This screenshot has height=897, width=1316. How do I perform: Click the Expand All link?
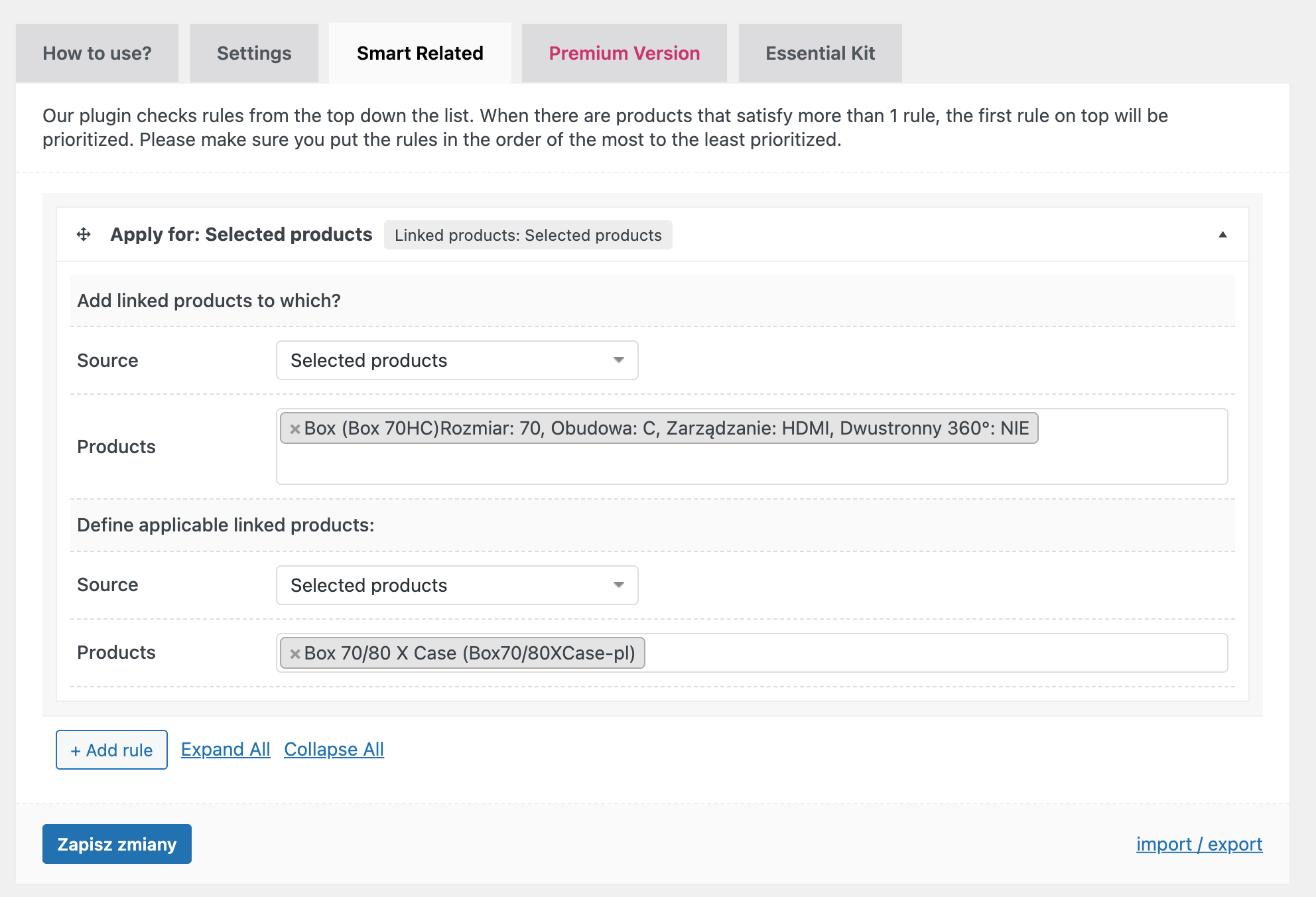coord(226,749)
